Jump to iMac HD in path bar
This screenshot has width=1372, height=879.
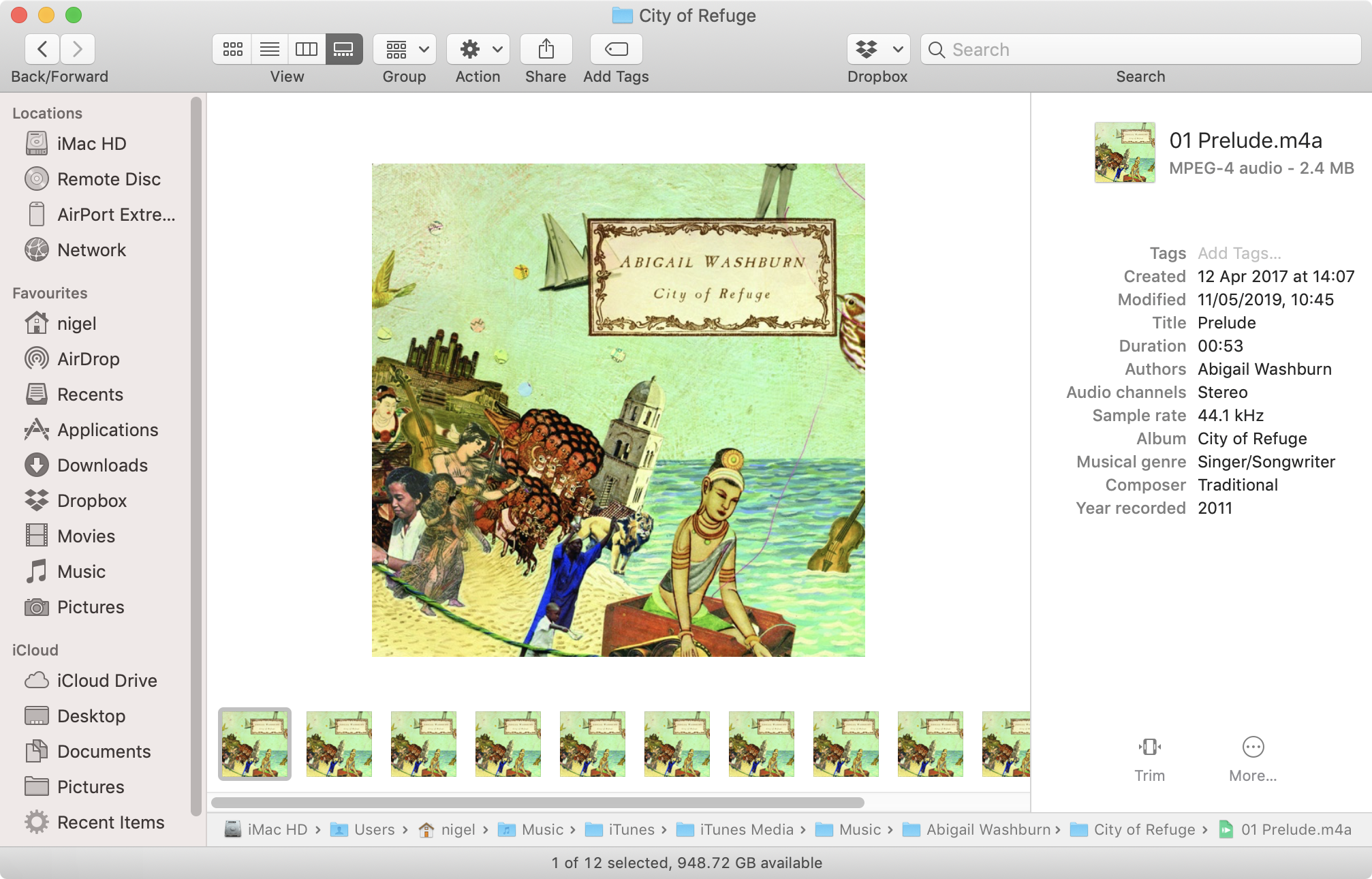[266, 829]
